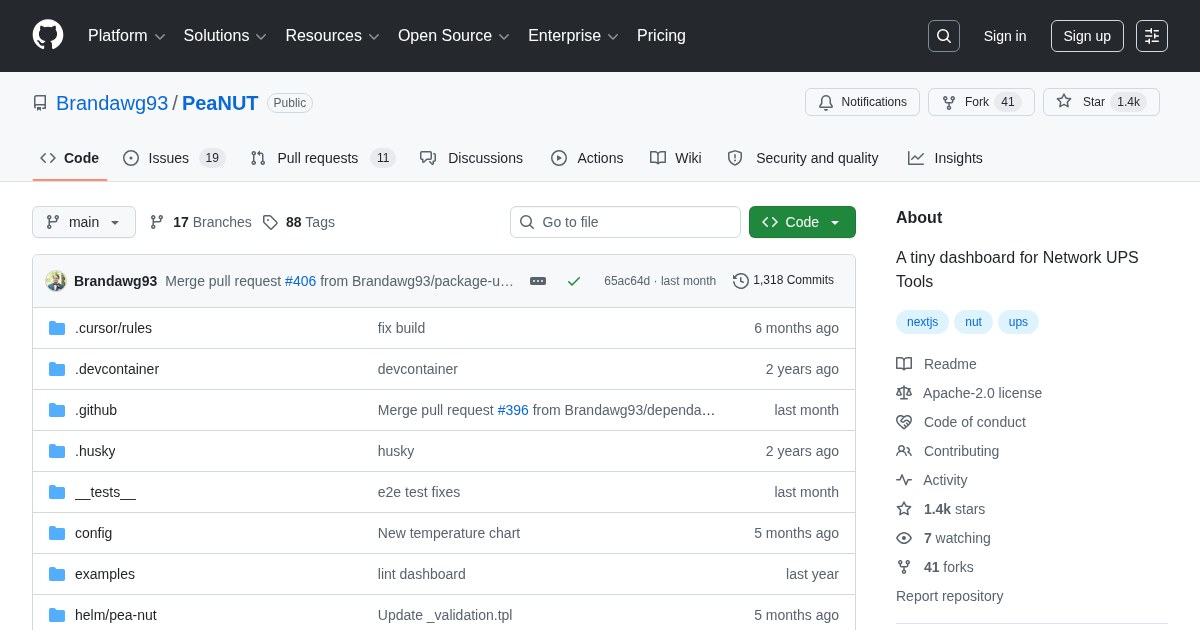Click the .husky folder icon
The height and width of the screenshot is (630, 1200).
(x=57, y=451)
